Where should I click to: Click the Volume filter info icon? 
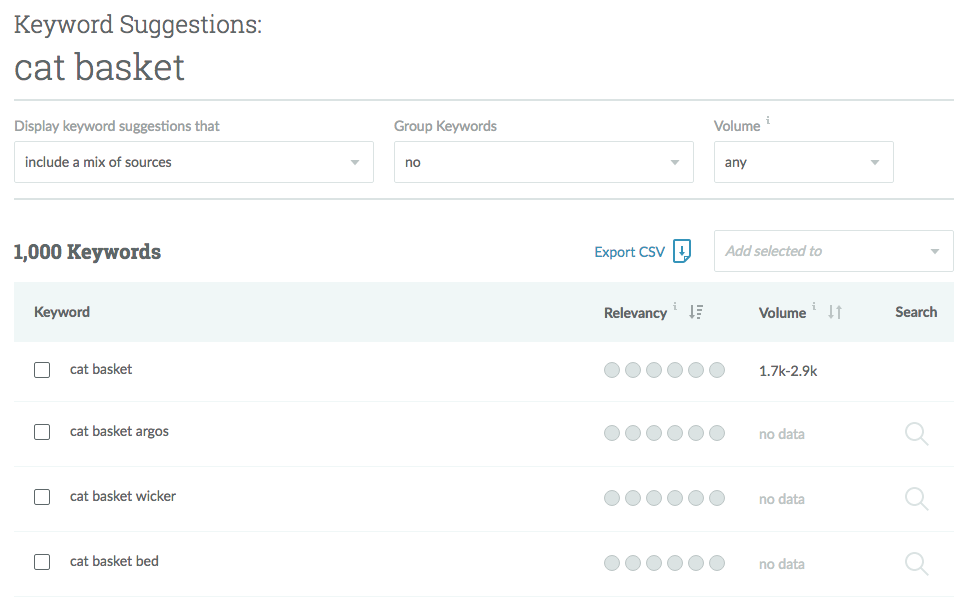click(x=768, y=122)
